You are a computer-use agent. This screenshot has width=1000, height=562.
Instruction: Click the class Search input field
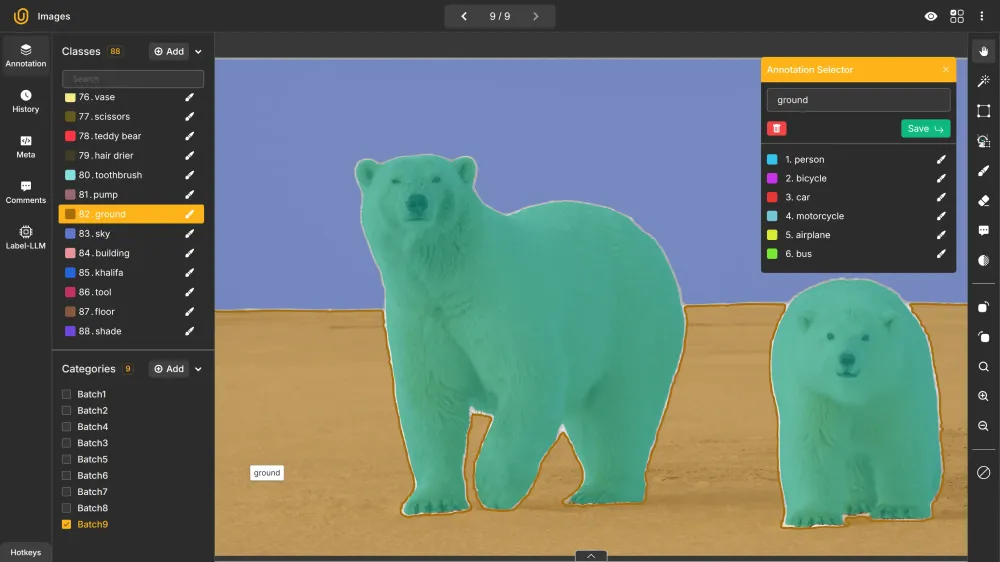pos(133,79)
